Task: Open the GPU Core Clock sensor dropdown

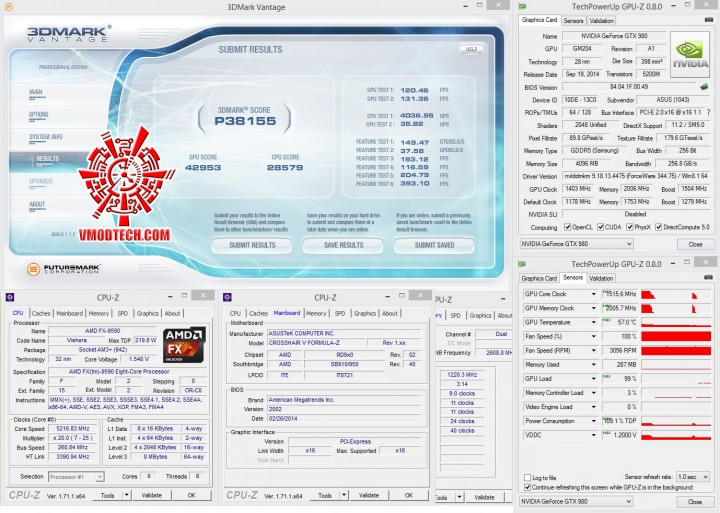Action: pos(594,294)
